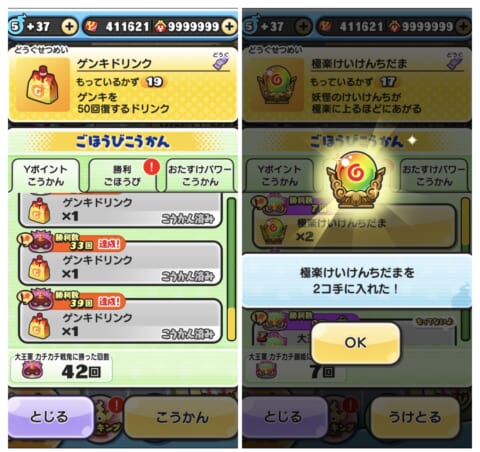Click the reward list scrollbar on left screen
This screenshot has width=480, height=452.
pyautogui.click(x=231, y=269)
